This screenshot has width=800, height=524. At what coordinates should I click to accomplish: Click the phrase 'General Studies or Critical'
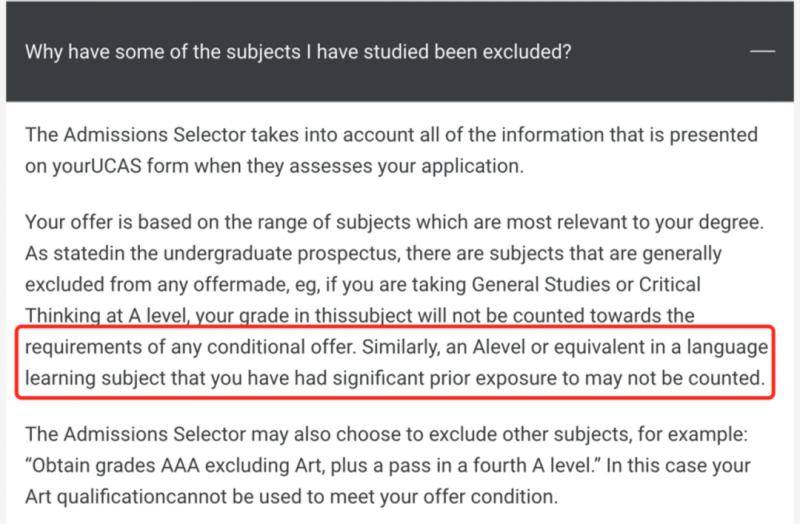click(586, 285)
